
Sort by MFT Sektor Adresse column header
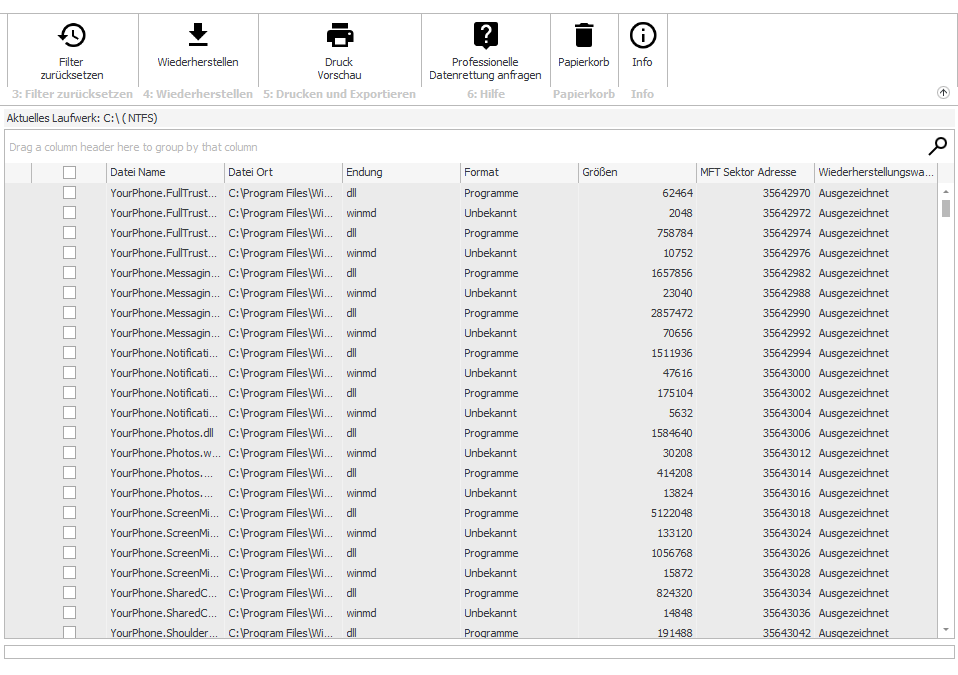pos(755,172)
